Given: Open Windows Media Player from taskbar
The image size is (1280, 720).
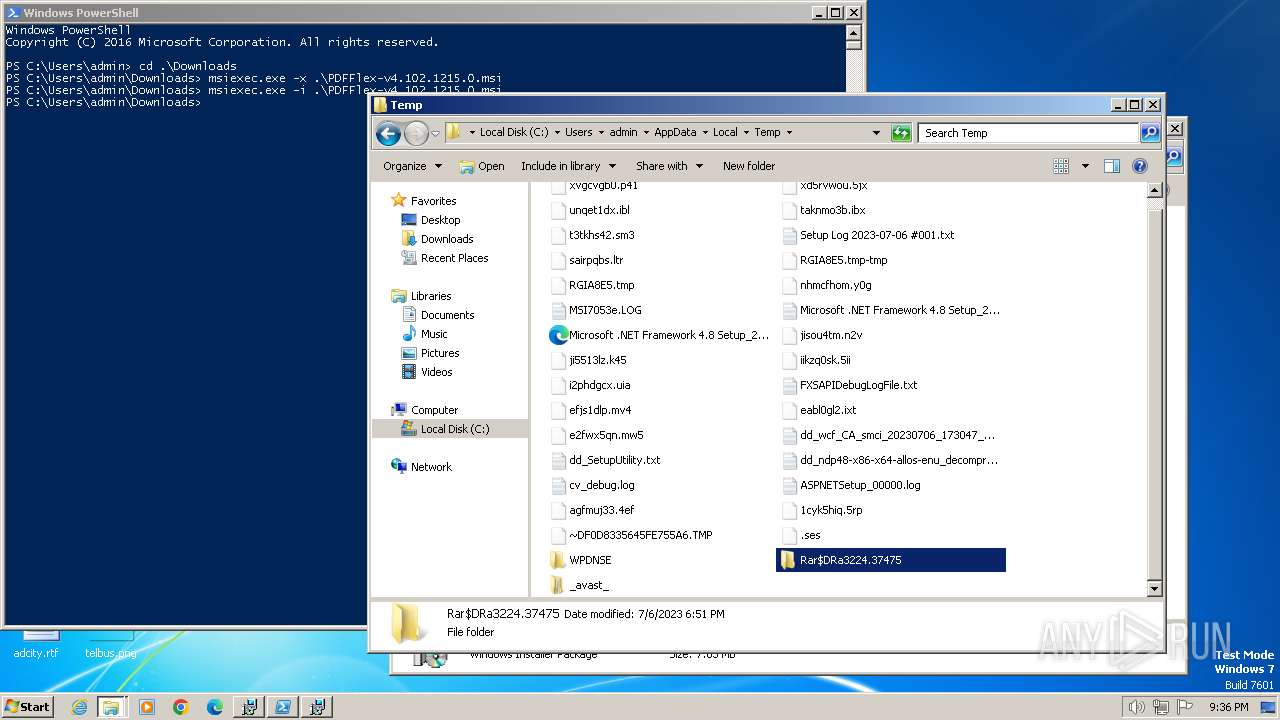Looking at the screenshot, I should 147,707.
